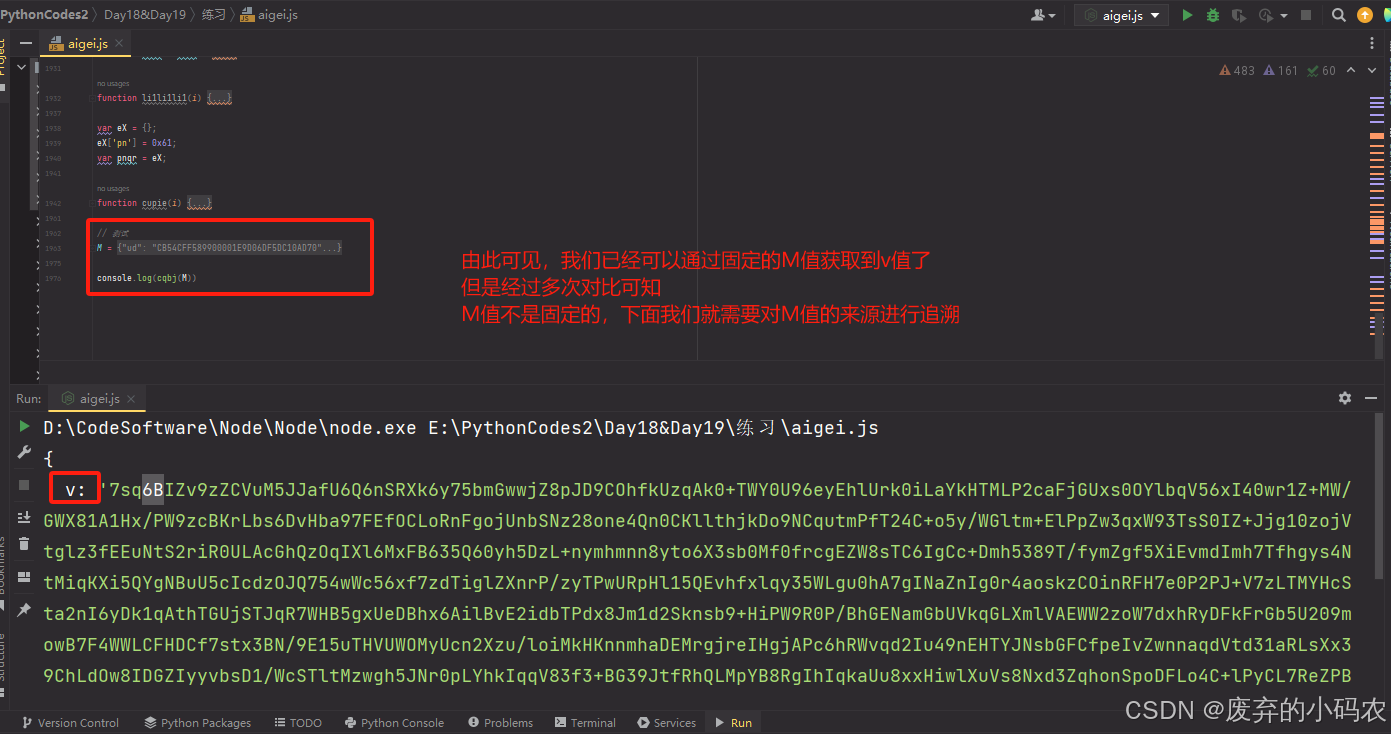Viewport: 1391px width, 734px height.
Task: Open the TODO tool window
Action: point(297,722)
